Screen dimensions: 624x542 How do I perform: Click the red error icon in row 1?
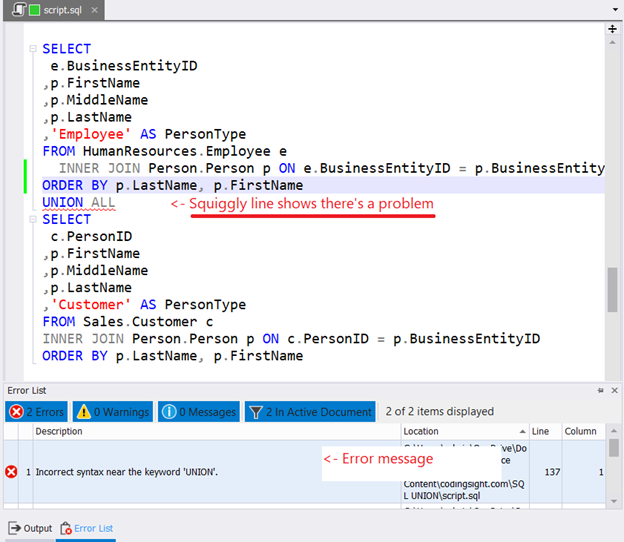click(11, 472)
